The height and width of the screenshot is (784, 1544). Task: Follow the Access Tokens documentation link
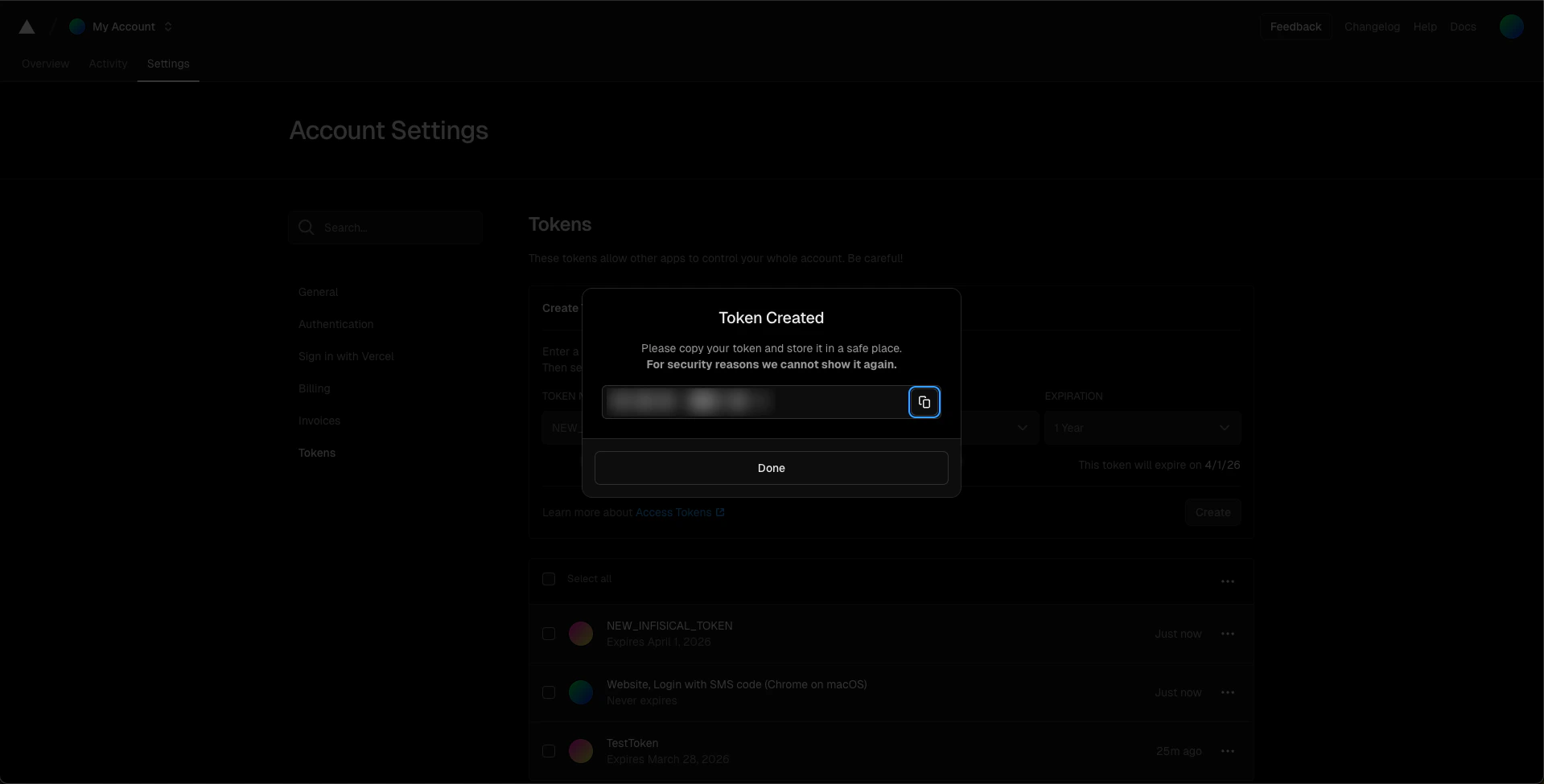680,512
